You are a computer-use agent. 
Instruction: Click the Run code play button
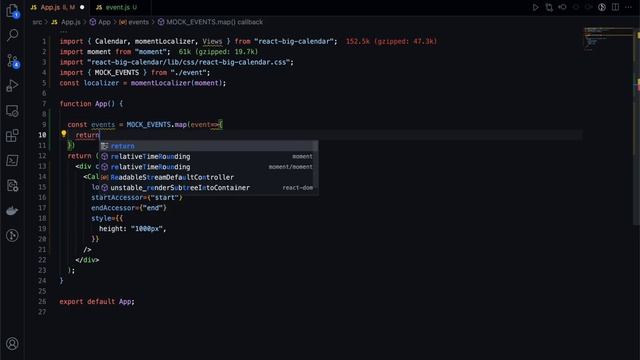pyautogui.click(x=535, y=7)
